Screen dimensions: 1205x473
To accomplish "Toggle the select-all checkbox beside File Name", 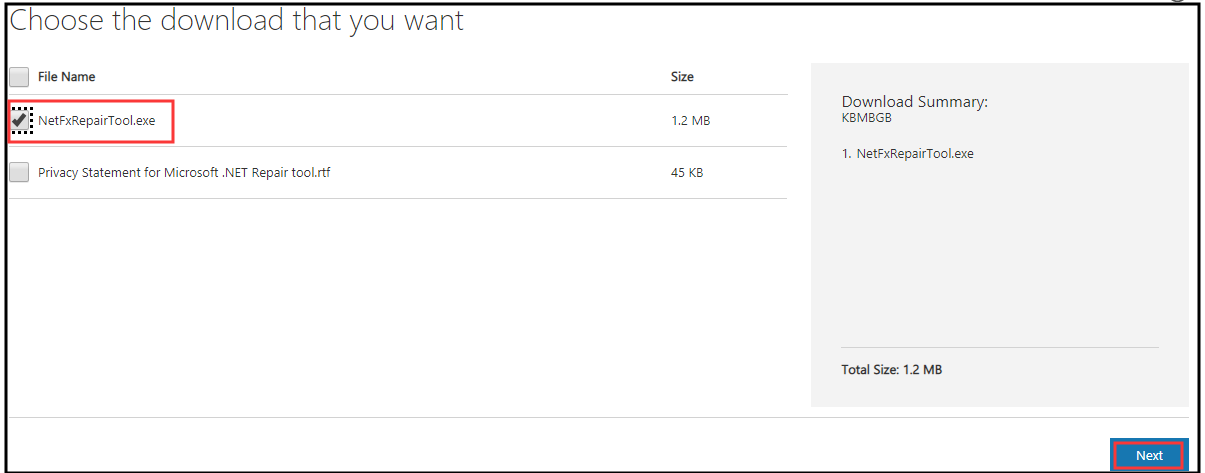I will pos(19,77).
